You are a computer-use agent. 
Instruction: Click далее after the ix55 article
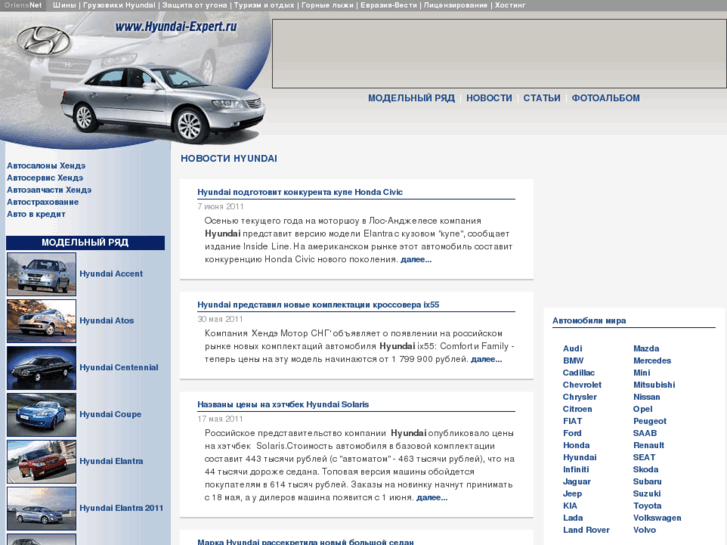coord(486,359)
